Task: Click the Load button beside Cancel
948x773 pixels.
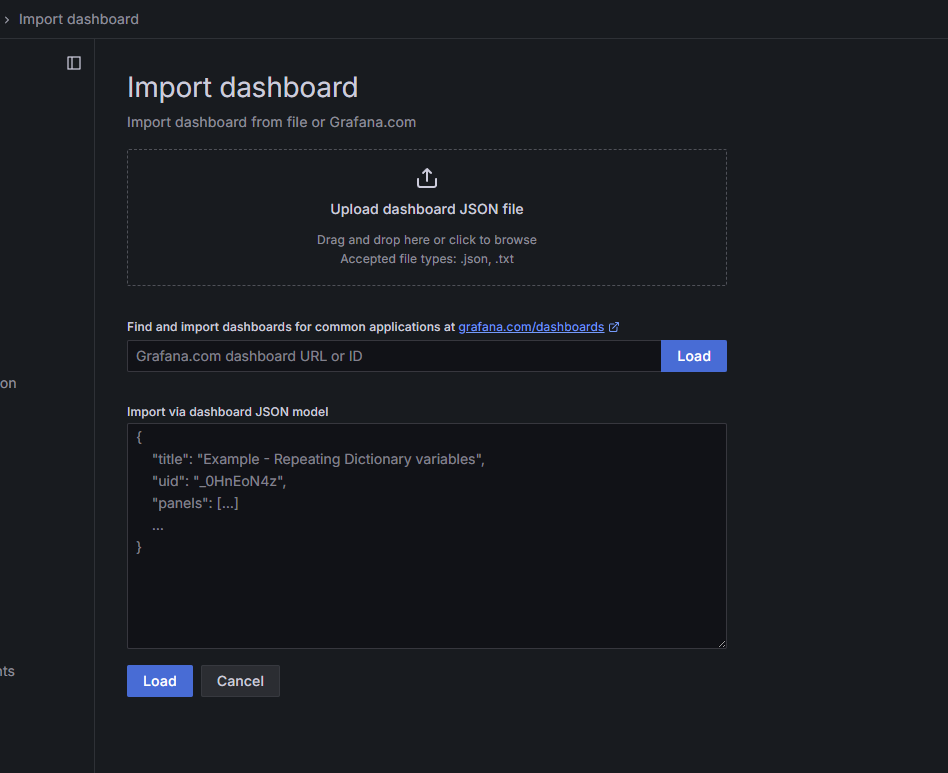Action: 160,681
